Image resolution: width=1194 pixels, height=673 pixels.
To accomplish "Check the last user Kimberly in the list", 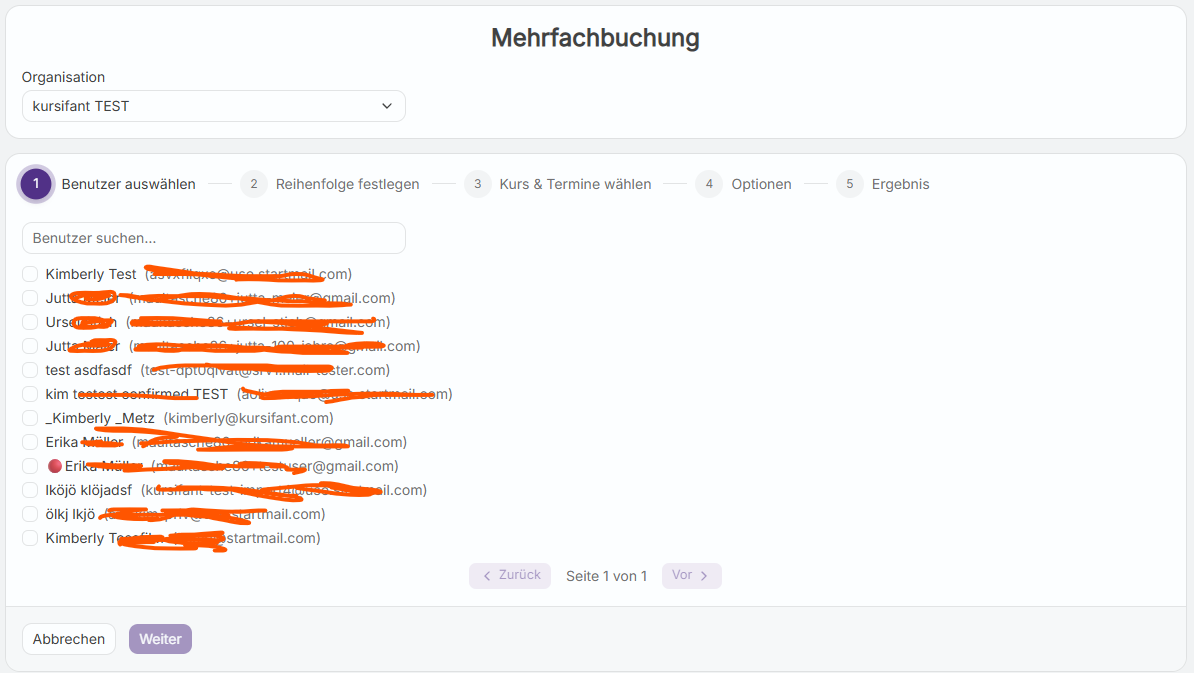I will pos(29,537).
